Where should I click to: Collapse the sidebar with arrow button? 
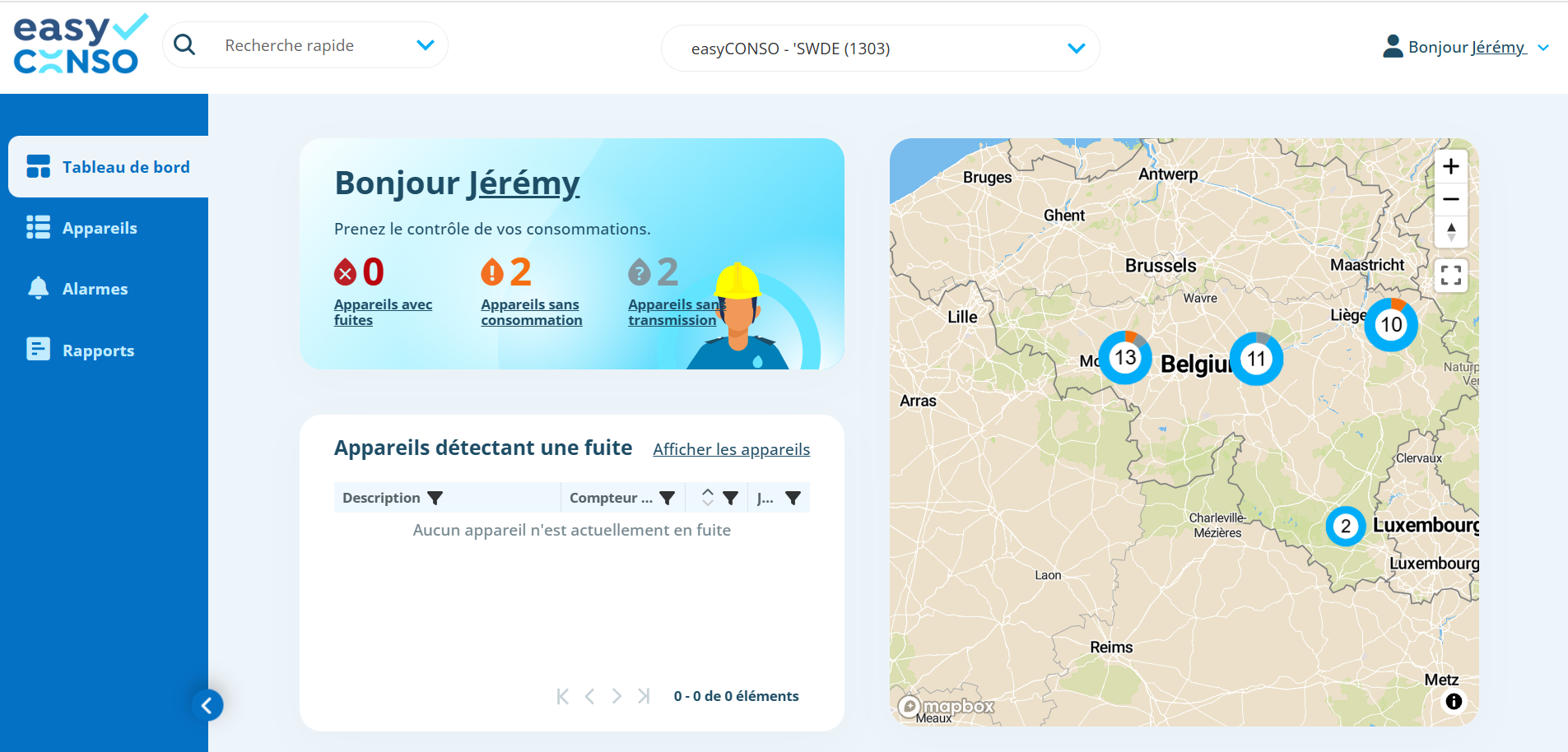coord(207,705)
